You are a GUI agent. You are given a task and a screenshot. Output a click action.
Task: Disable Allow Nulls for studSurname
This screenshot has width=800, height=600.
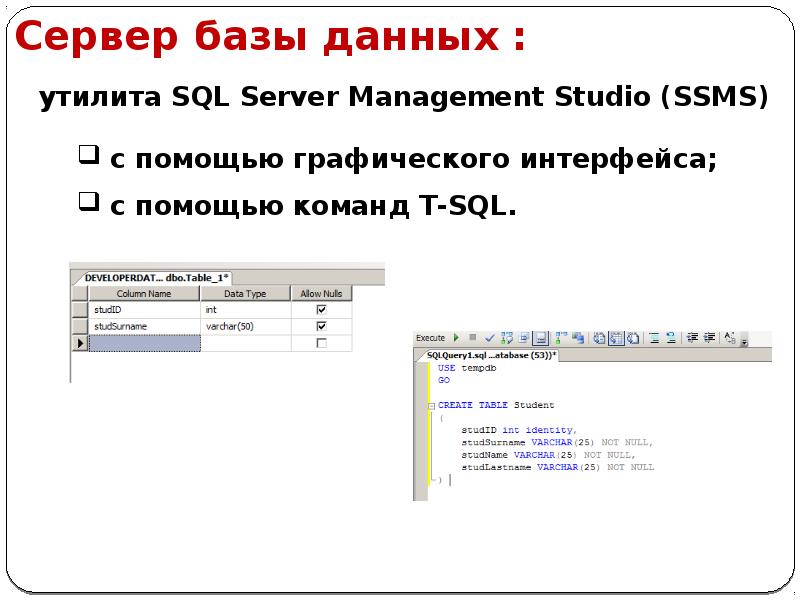322,326
